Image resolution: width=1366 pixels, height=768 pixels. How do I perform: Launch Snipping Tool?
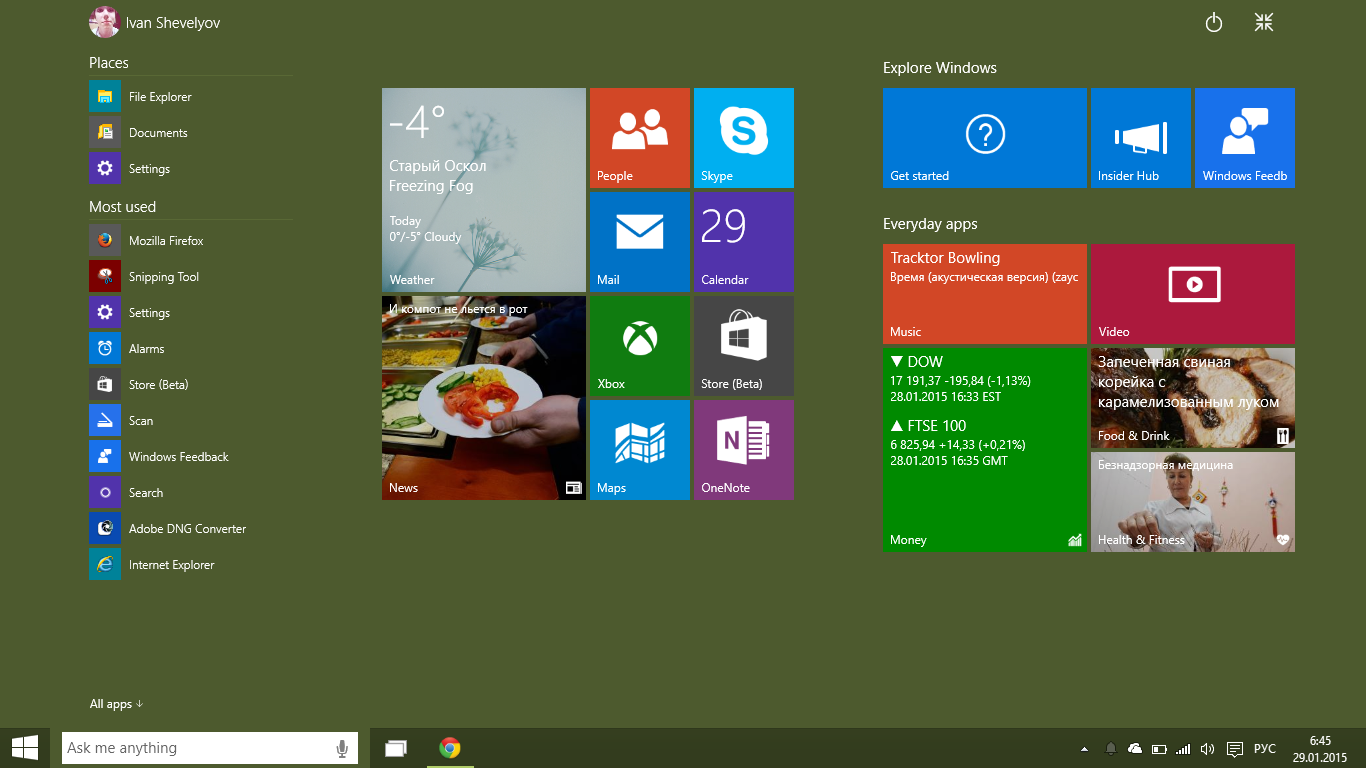(191, 277)
